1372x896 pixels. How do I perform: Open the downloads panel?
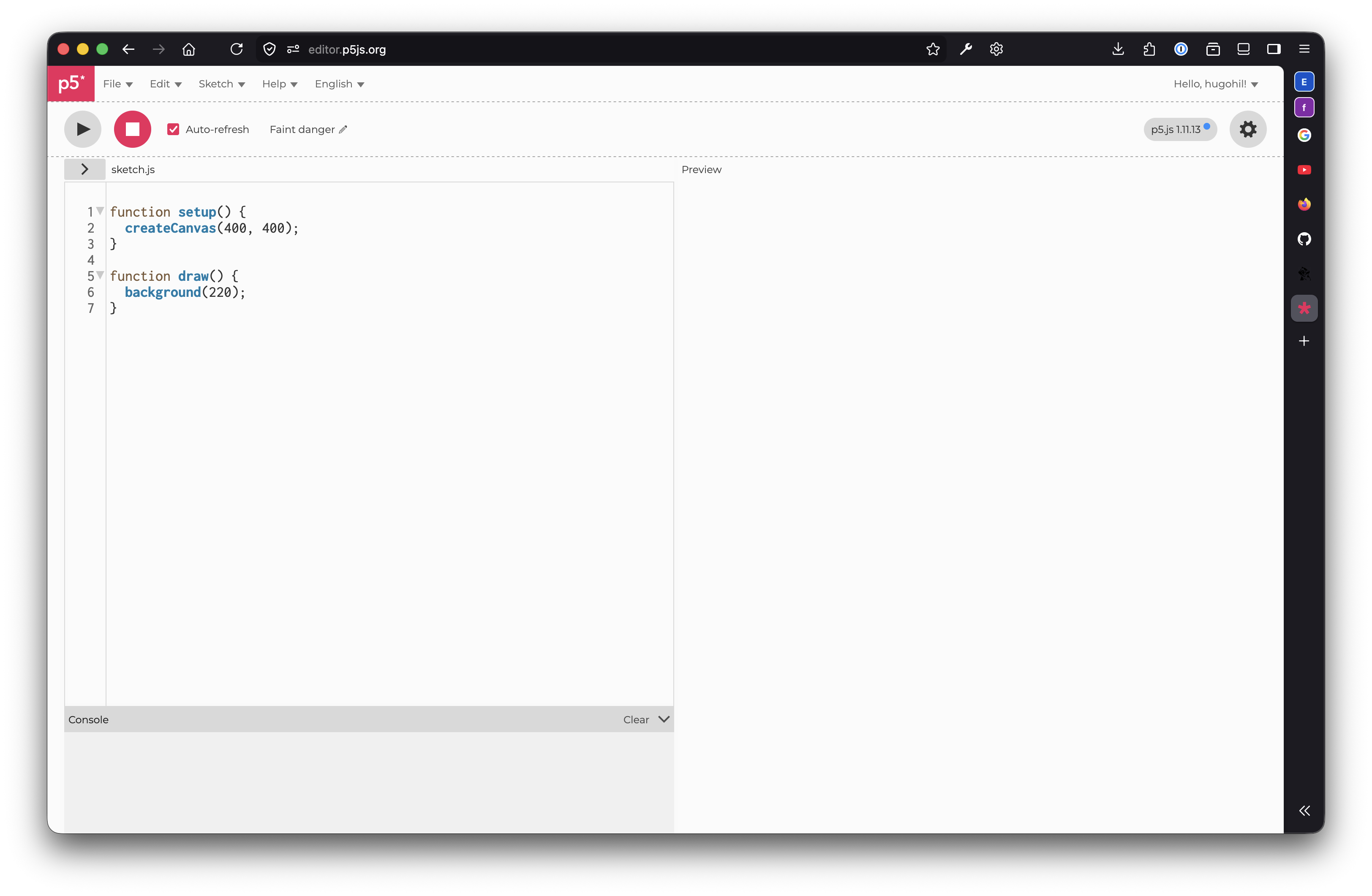coord(1118,49)
